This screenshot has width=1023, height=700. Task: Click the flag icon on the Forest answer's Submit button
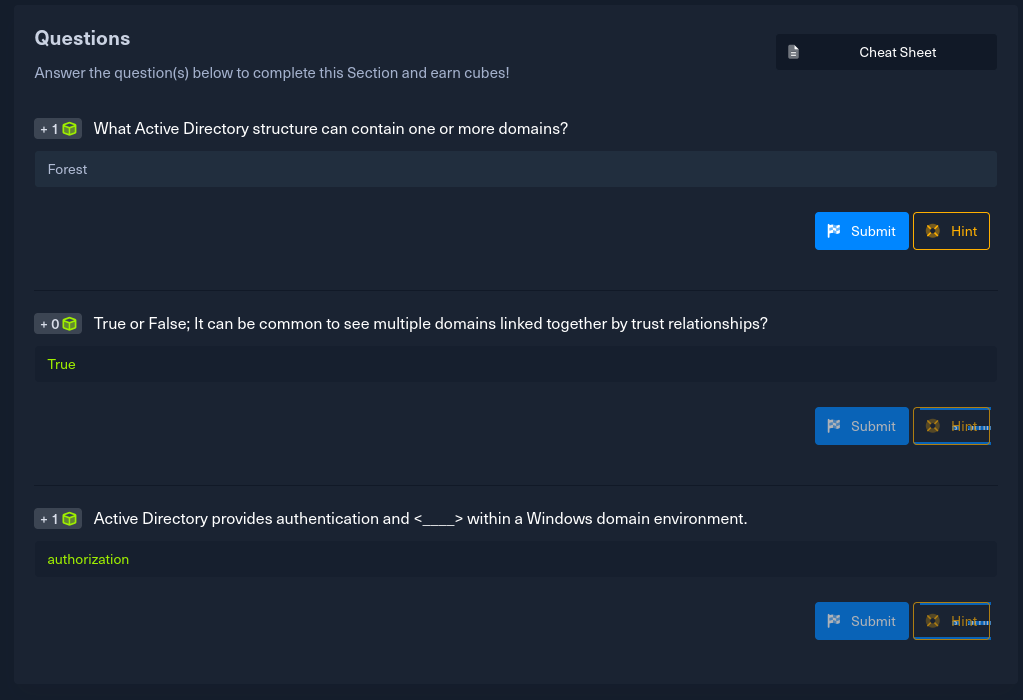pos(834,231)
